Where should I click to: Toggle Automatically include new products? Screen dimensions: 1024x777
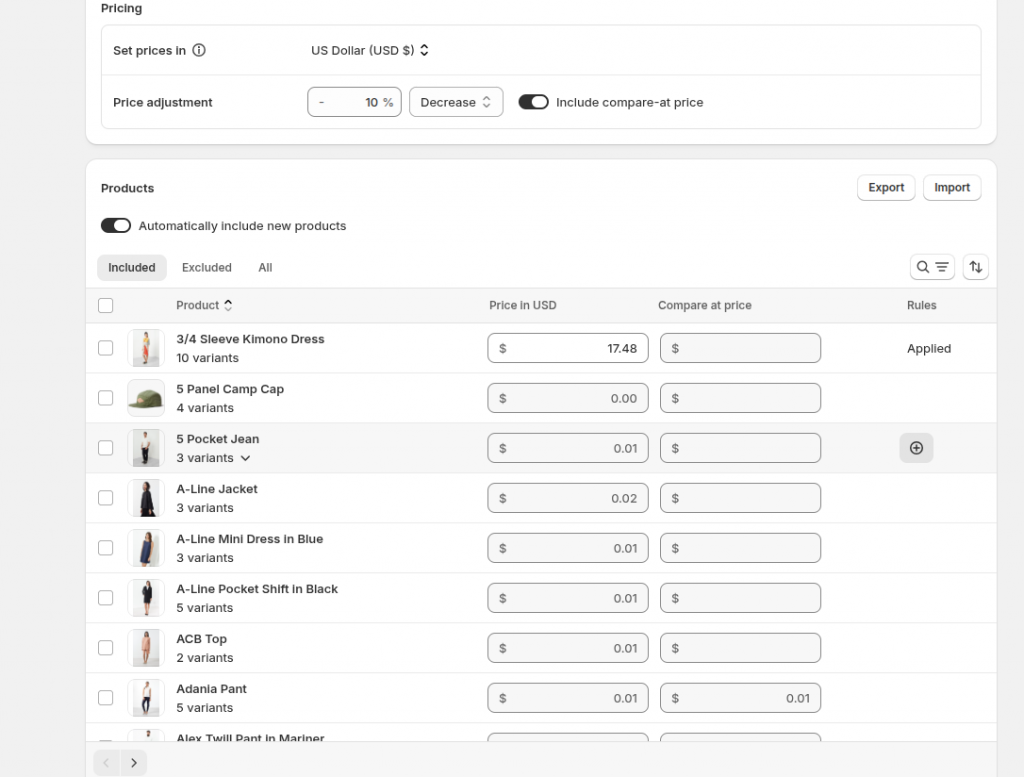click(116, 225)
